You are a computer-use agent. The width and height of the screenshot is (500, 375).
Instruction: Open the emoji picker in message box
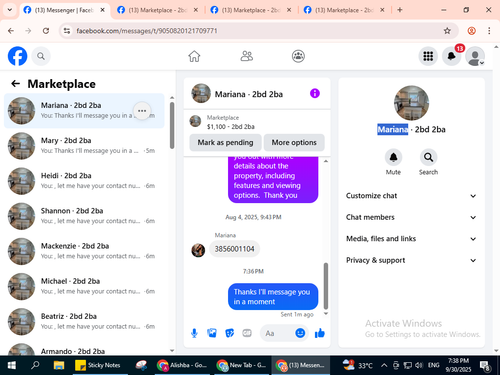tap(300, 333)
